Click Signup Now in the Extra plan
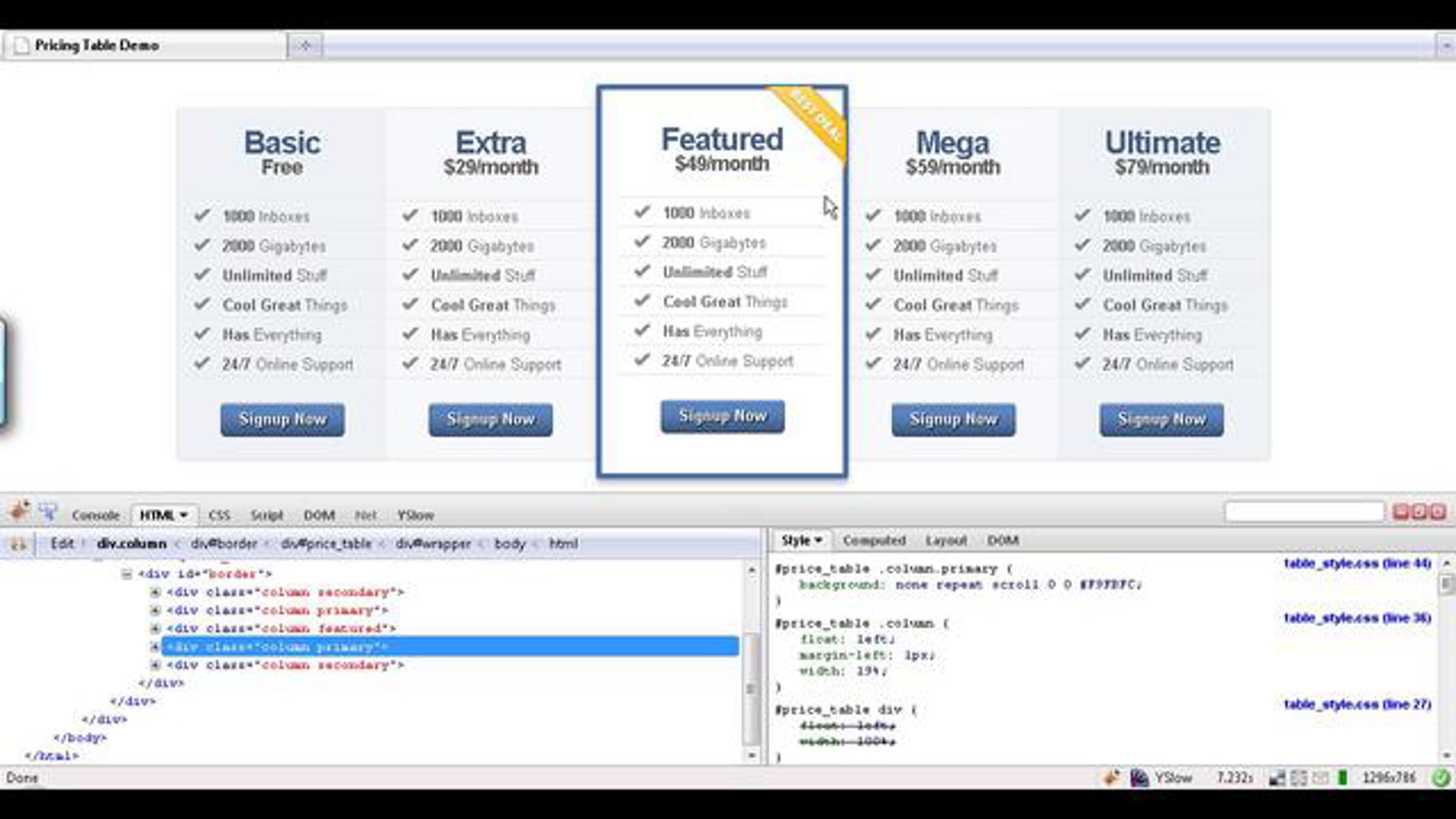The width and height of the screenshot is (1456, 819). (491, 419)
